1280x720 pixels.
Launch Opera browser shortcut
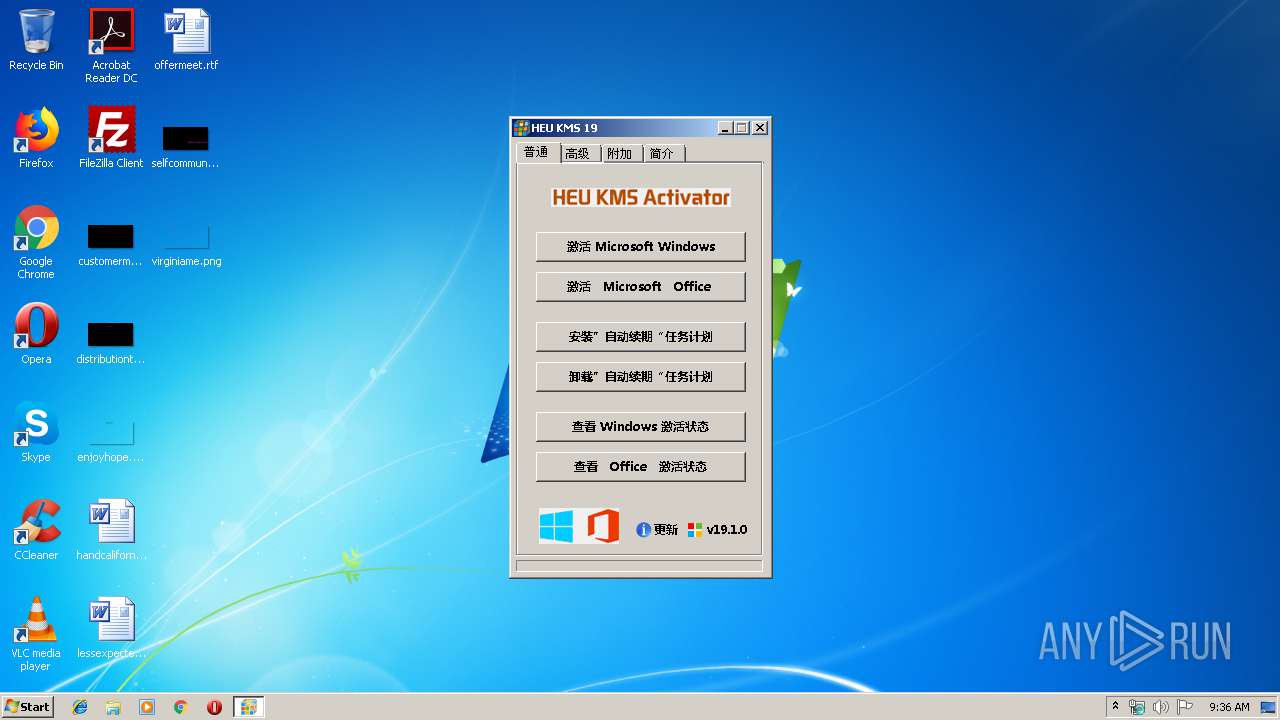click(36, 334)
